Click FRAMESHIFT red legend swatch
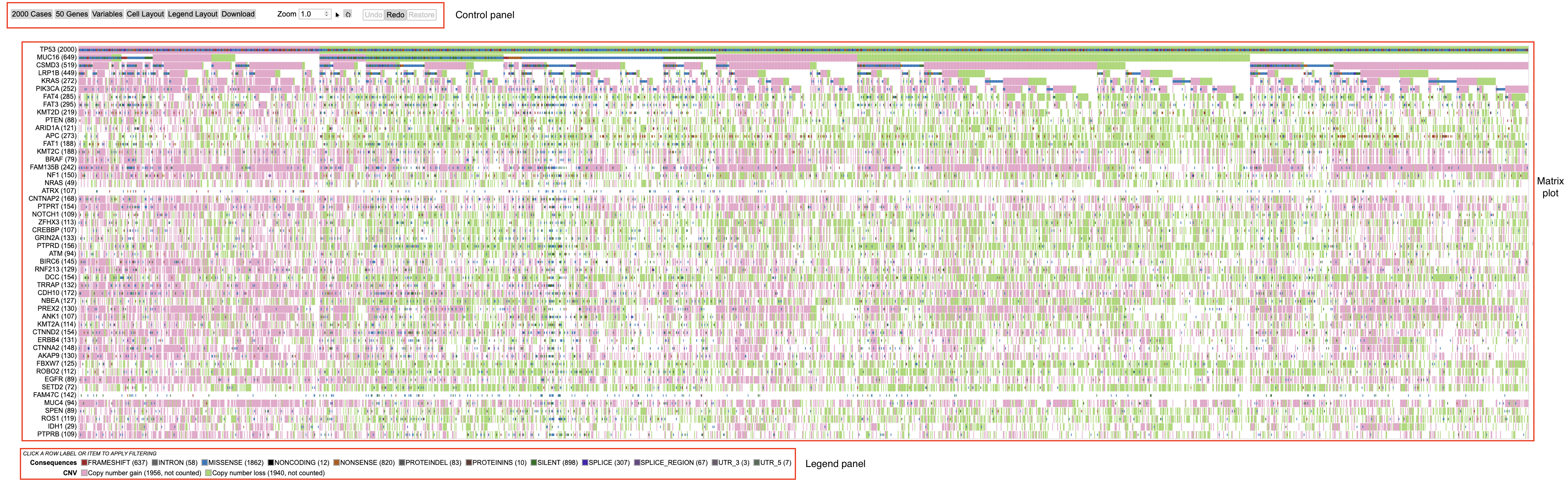Screen dimensions: 1568x486 tap(84, 463)
